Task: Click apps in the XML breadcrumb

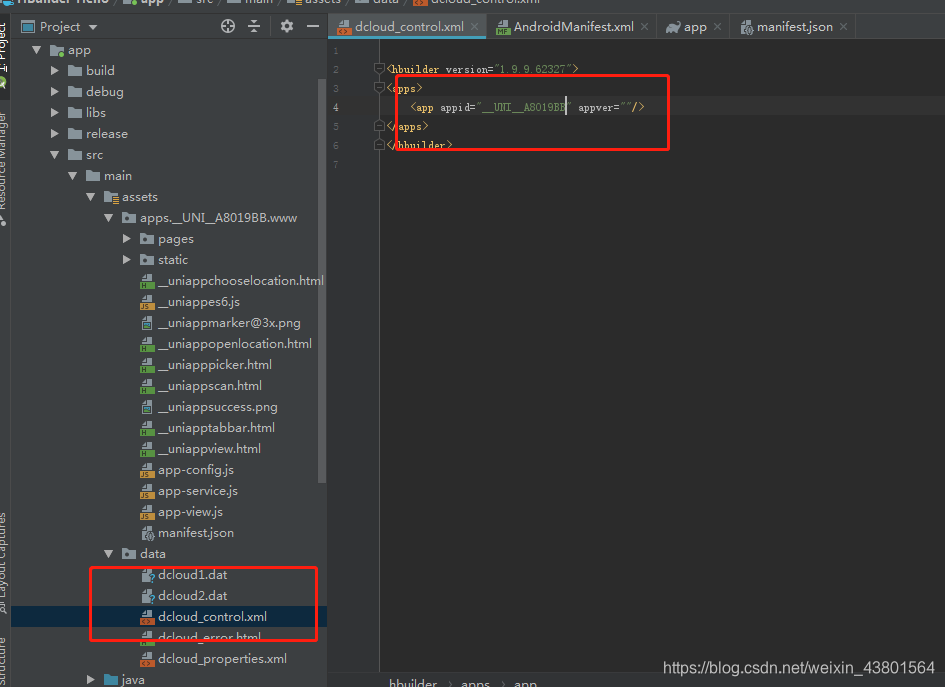Action: pos(476,683)
